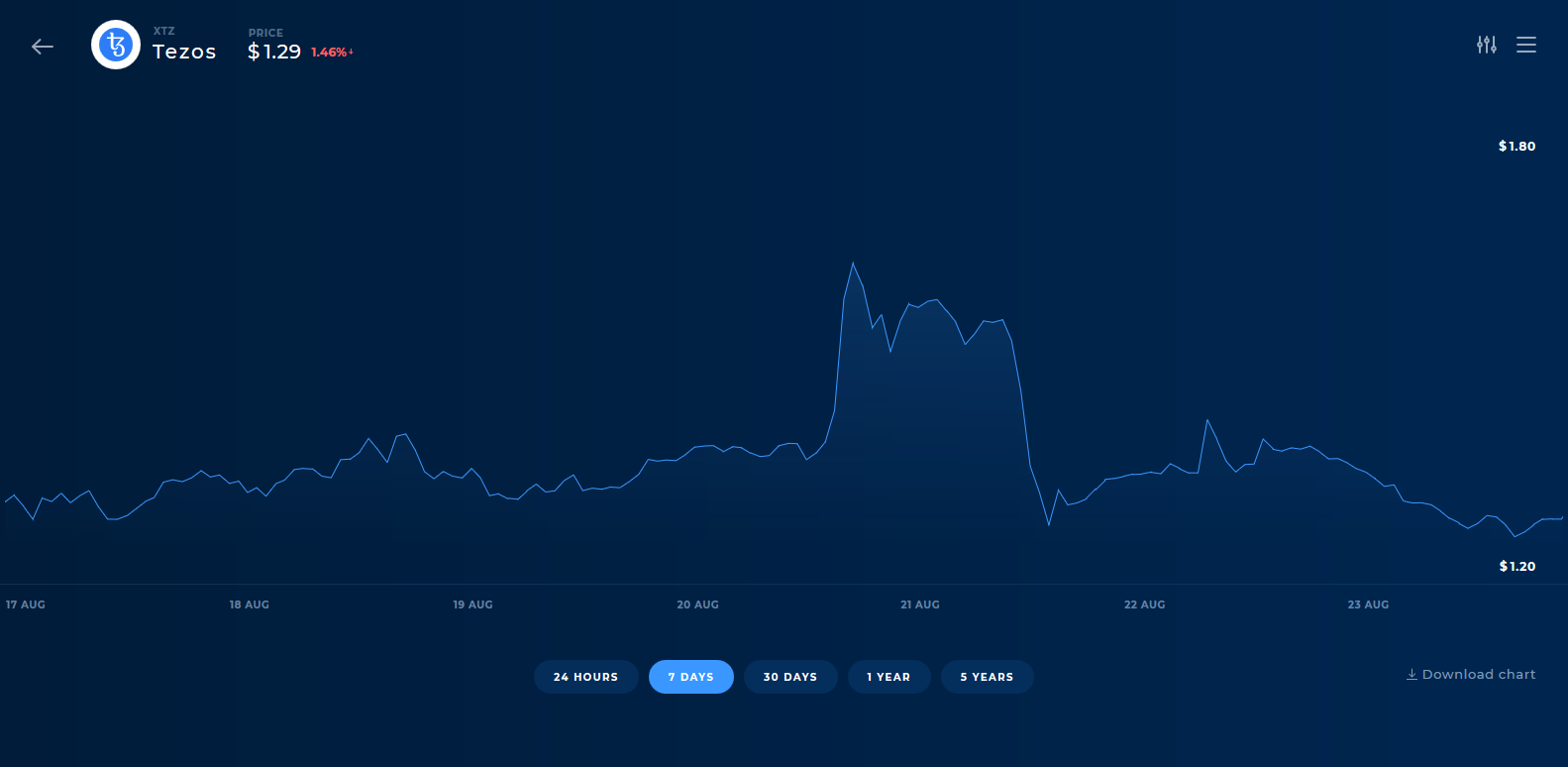Click the $1.29 price value
The width and height of the screenshot is (1568, 767).
point(274,52)
